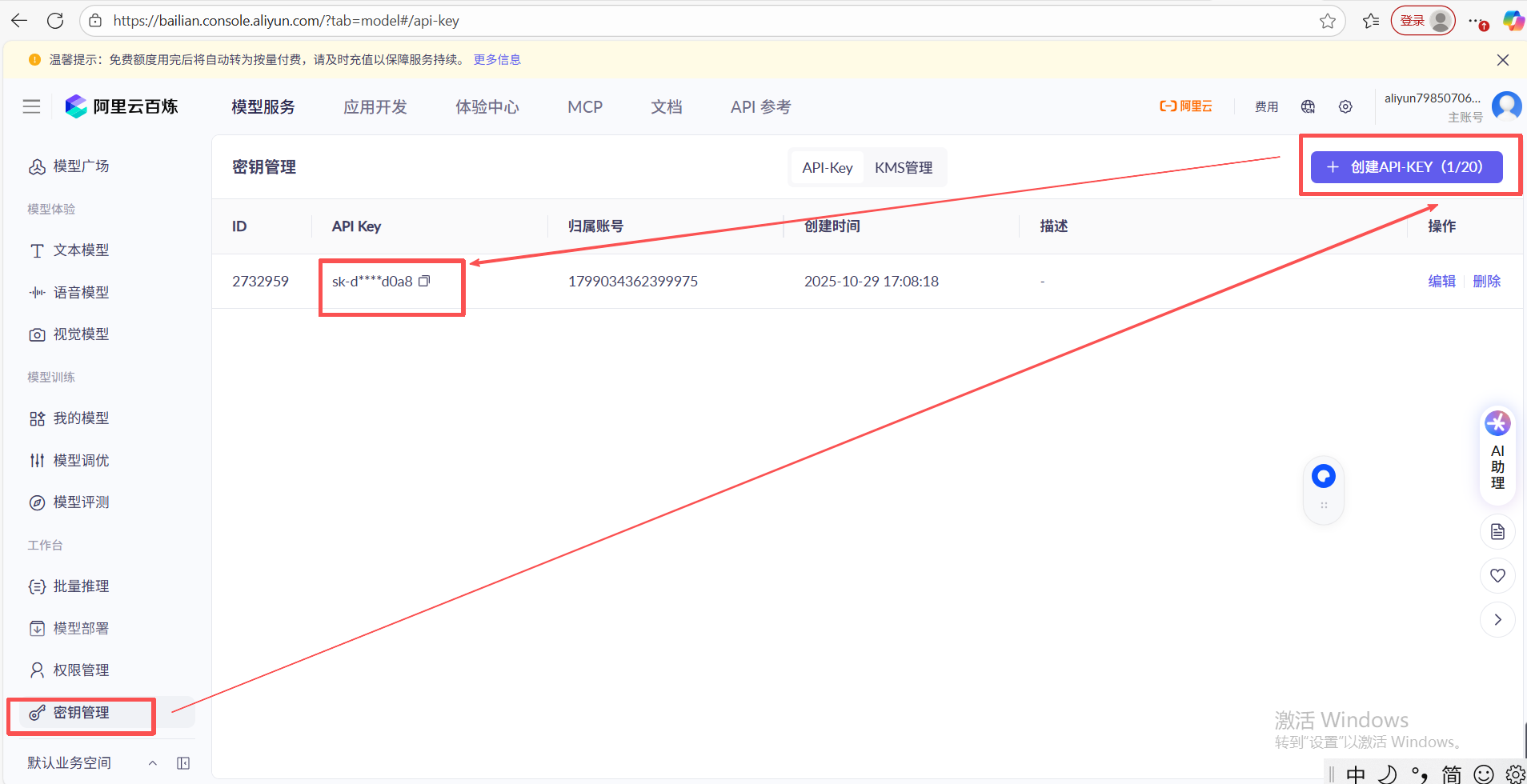1527x784 pixels.
Task: Click the blue floating chat bubble
Action: tap(1324, 477)
